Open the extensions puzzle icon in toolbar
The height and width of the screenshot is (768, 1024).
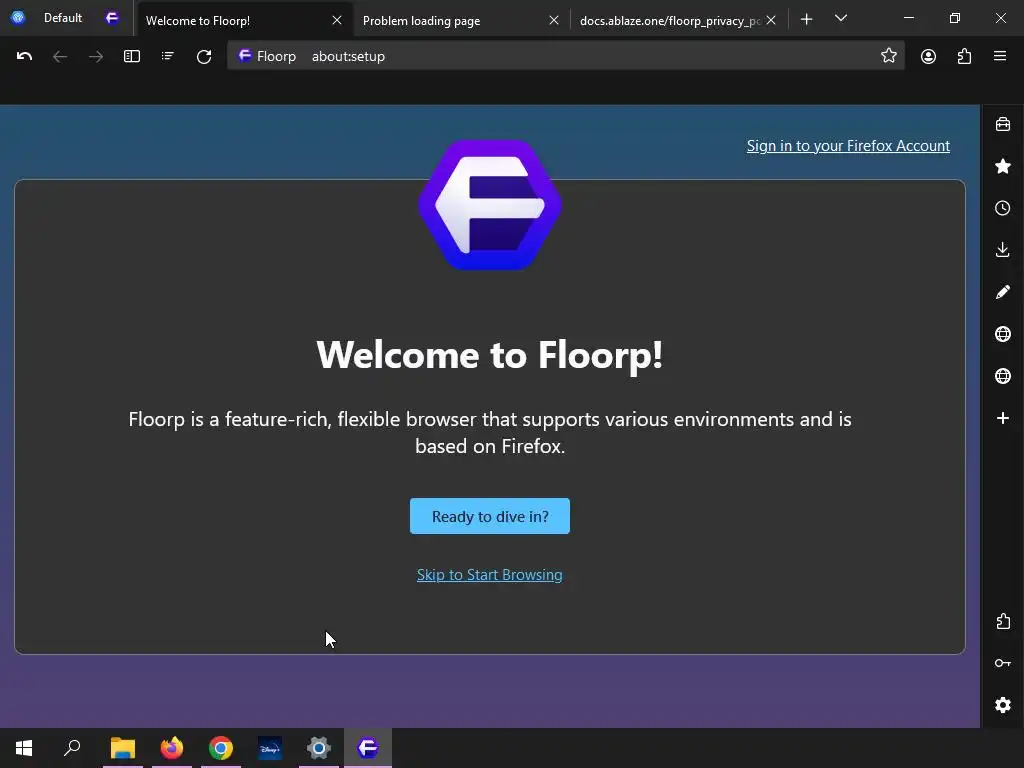tap(964, 57)
